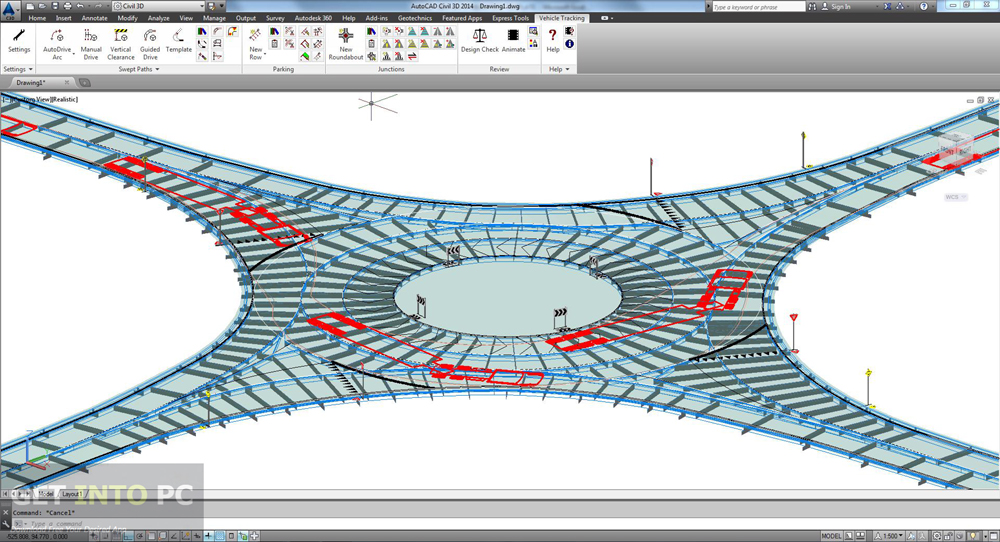Click the keyword search input field
The width and height of the screenshot is (1000, 542).
coord(758,6)
